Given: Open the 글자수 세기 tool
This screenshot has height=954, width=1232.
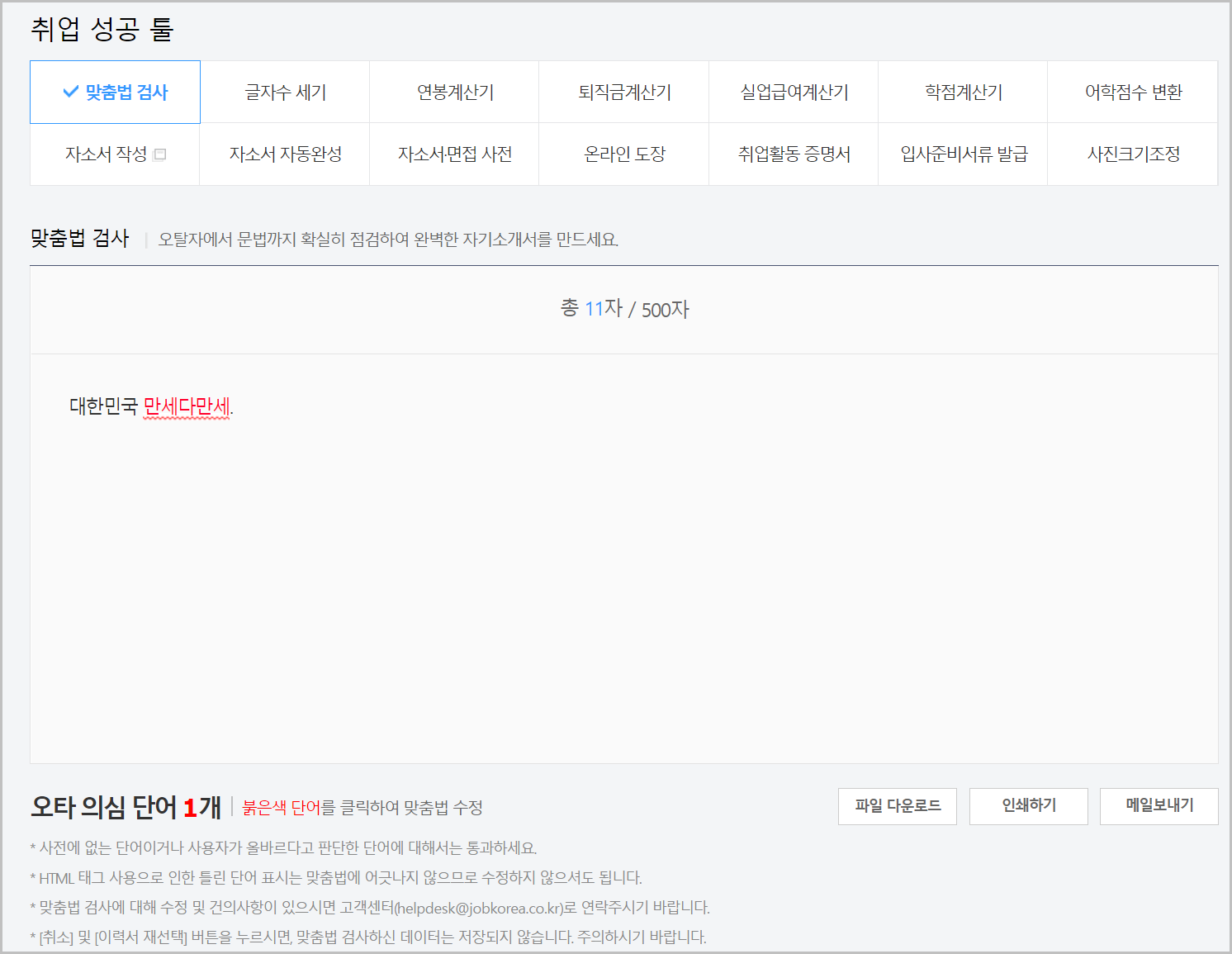Looking at the screenshot, I should click(x=285, y=93).
